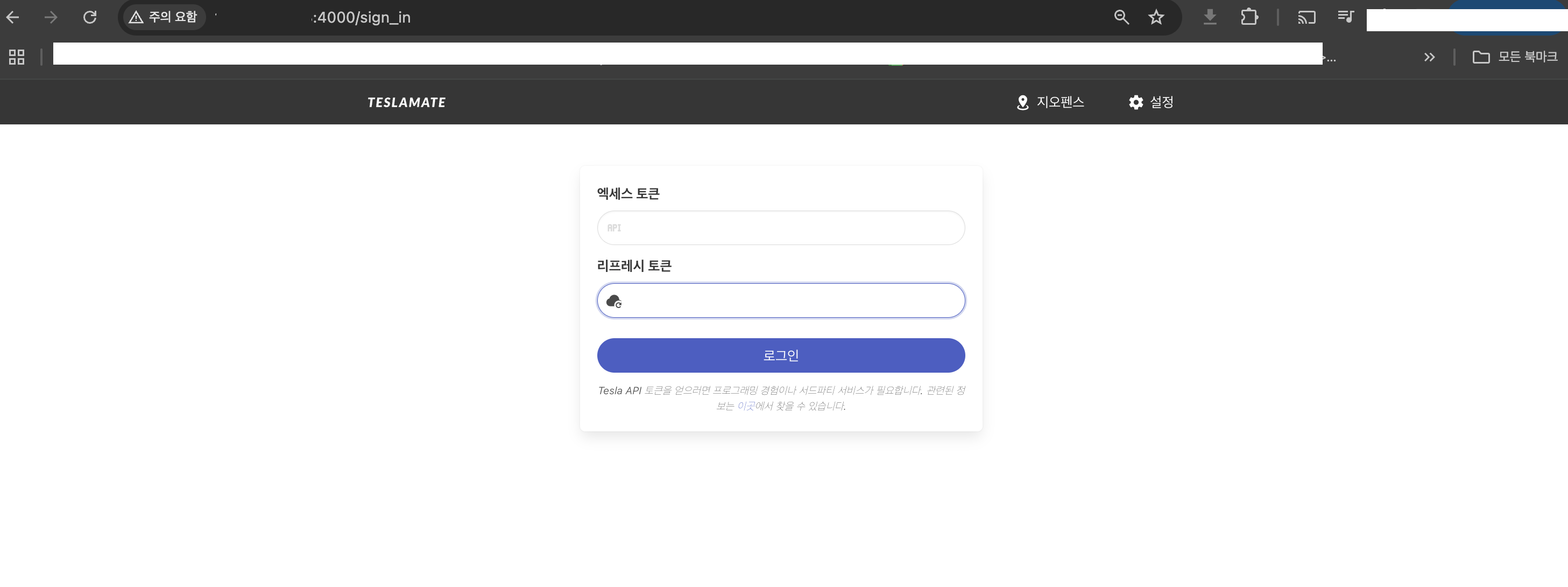Image resolution: width=1568 pixels, height=587 pixels.
Task: Open the downloads icon in toolbar
Action: click(1210, 17)
